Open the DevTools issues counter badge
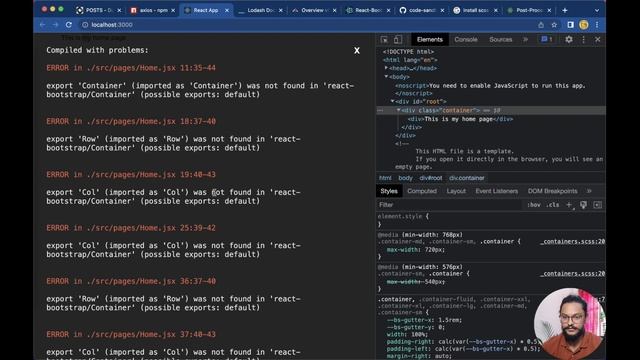 click(547, 40)
